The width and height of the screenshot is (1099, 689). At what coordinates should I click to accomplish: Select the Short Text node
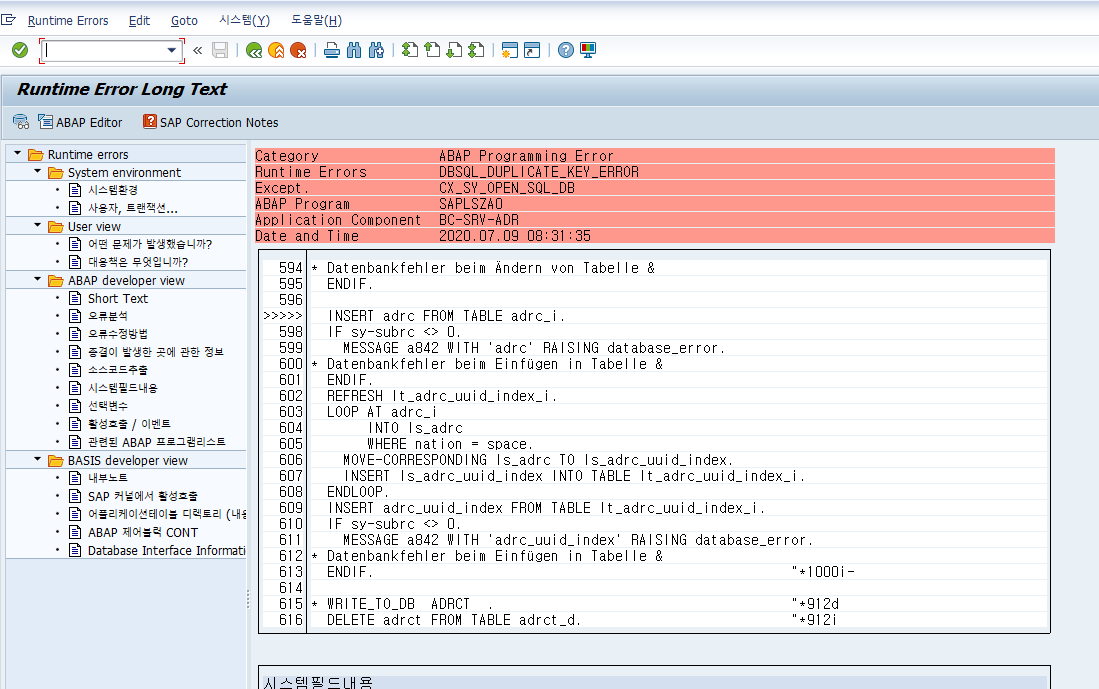118,299
